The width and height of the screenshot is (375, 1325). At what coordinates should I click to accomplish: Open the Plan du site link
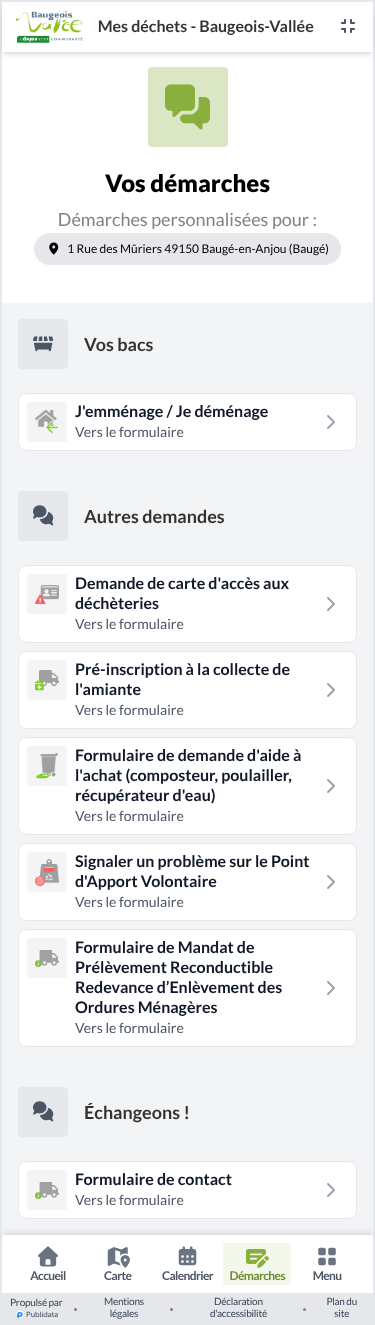(x=342, y=1308)
